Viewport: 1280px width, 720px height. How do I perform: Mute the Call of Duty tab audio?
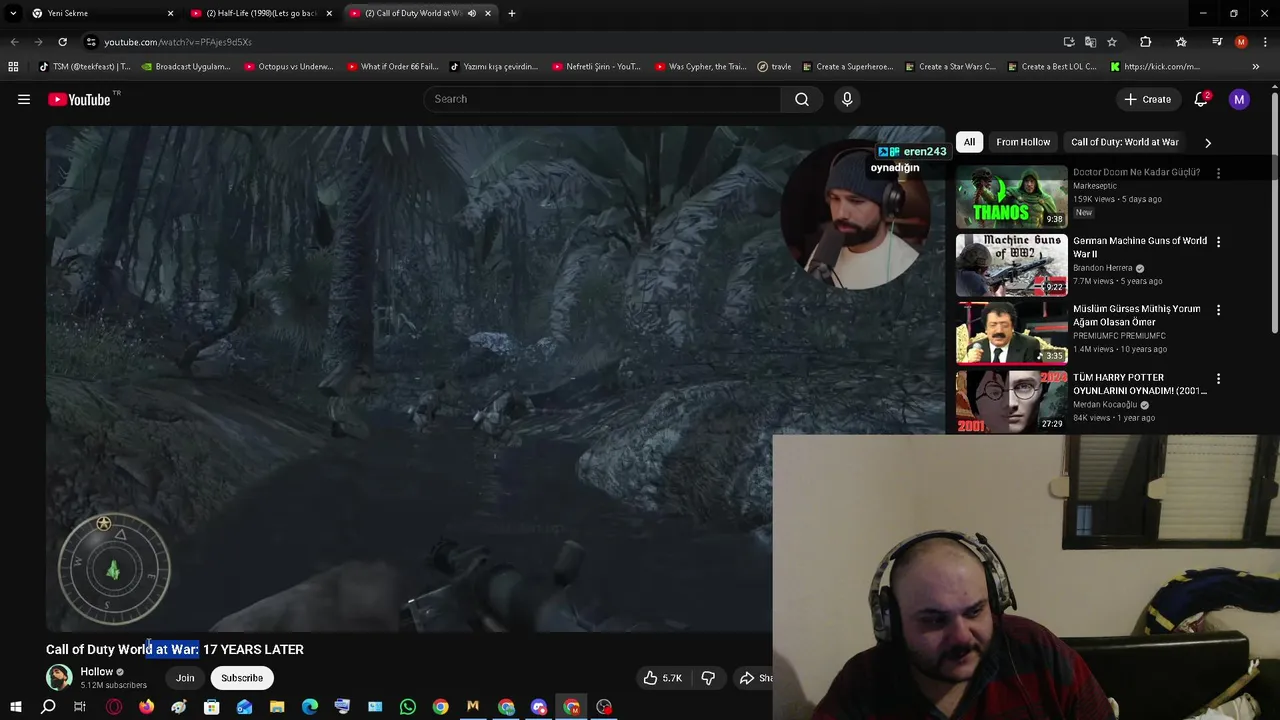pos(471,13)
